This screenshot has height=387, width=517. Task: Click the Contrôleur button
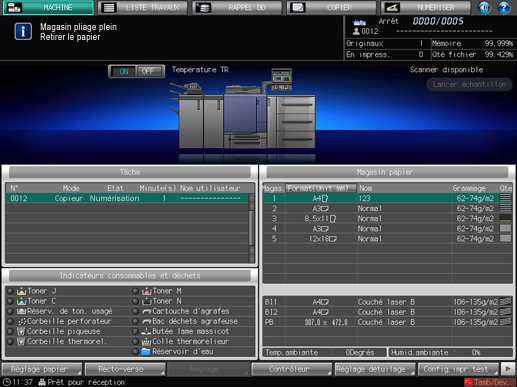[291, 369]
